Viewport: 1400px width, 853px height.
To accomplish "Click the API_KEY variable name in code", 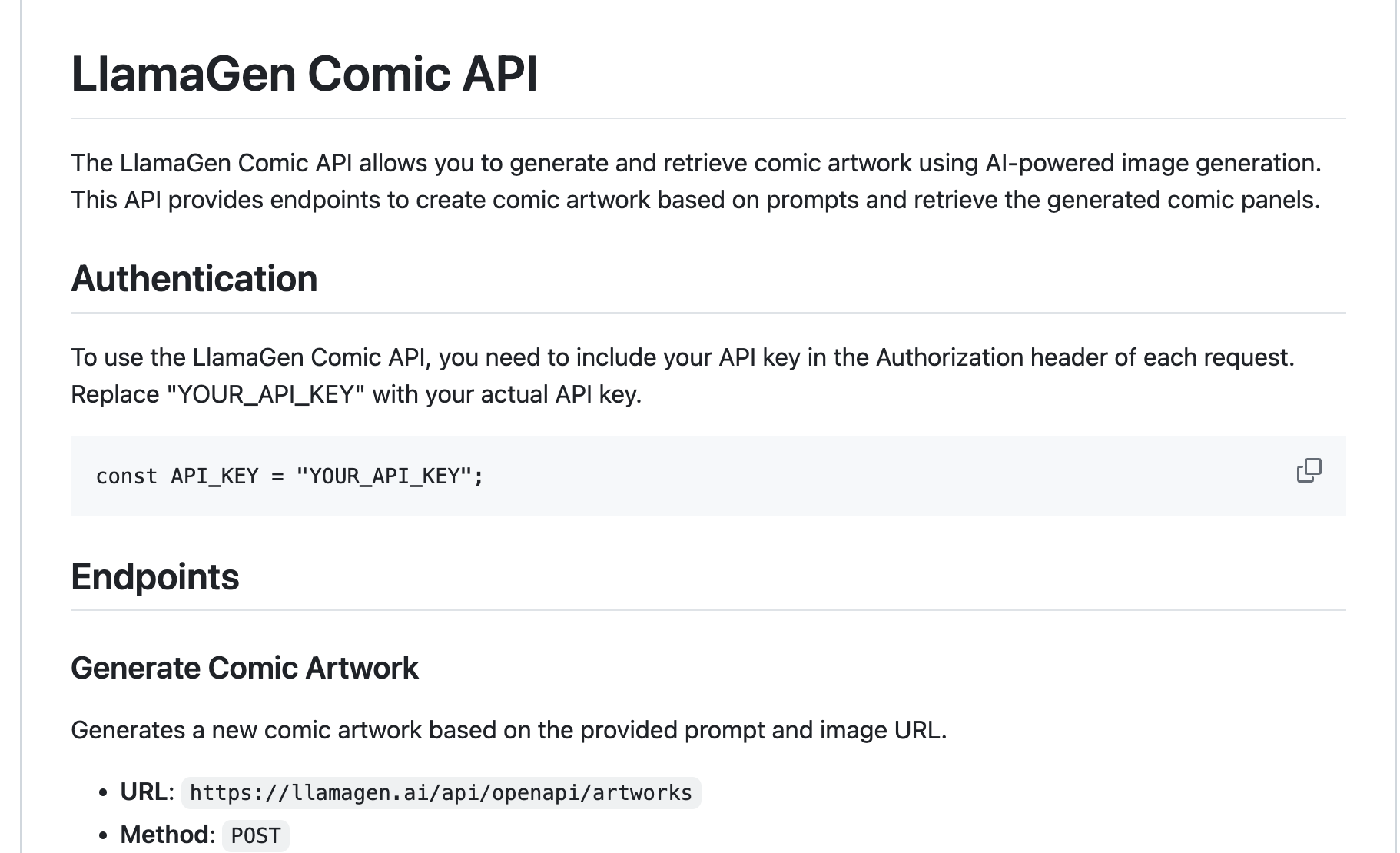I will [214, 476].
